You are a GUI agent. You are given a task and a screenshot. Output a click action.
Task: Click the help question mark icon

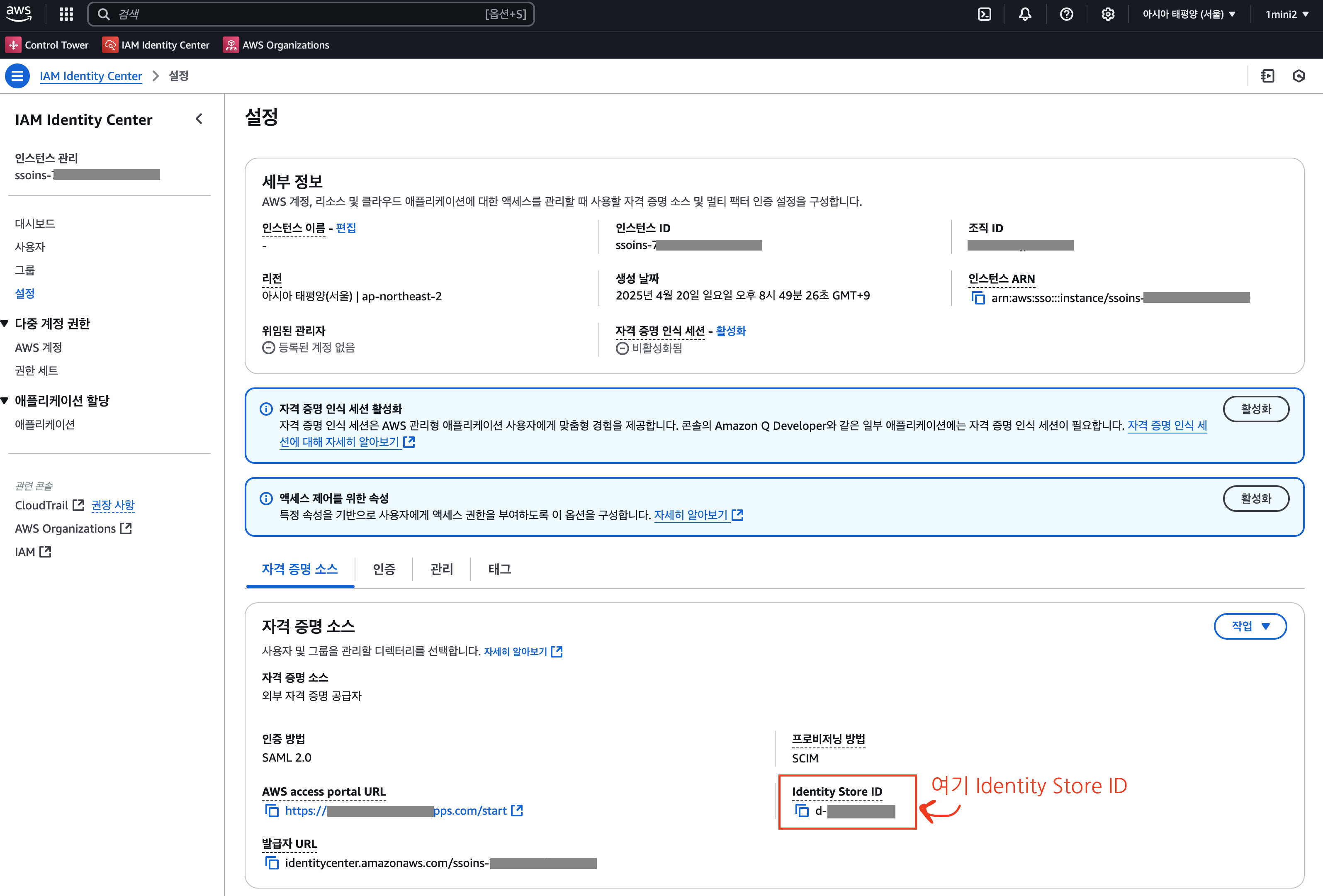(x=1066, y=14)
